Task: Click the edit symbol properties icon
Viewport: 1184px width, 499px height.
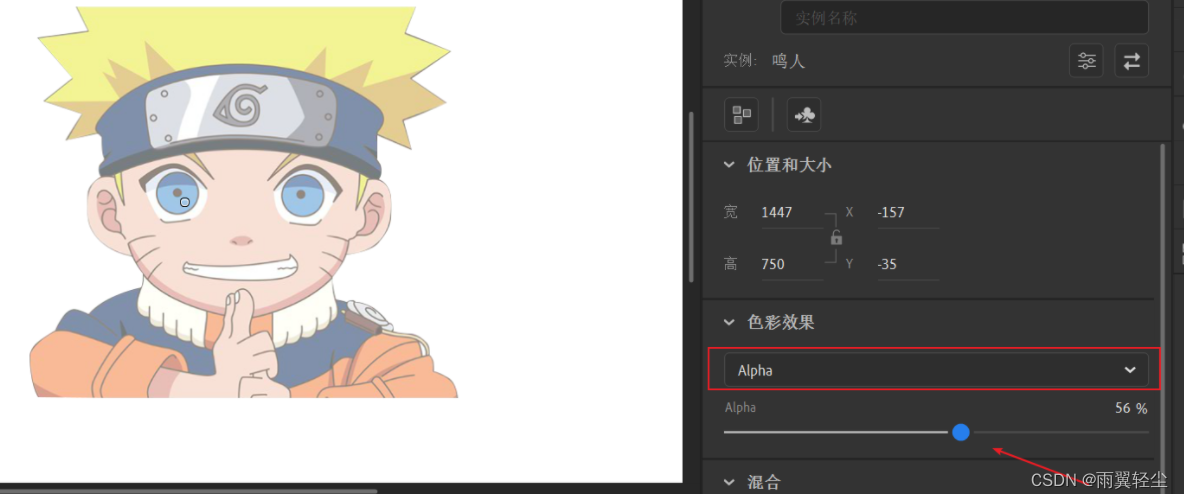Action: coord(804,115)
